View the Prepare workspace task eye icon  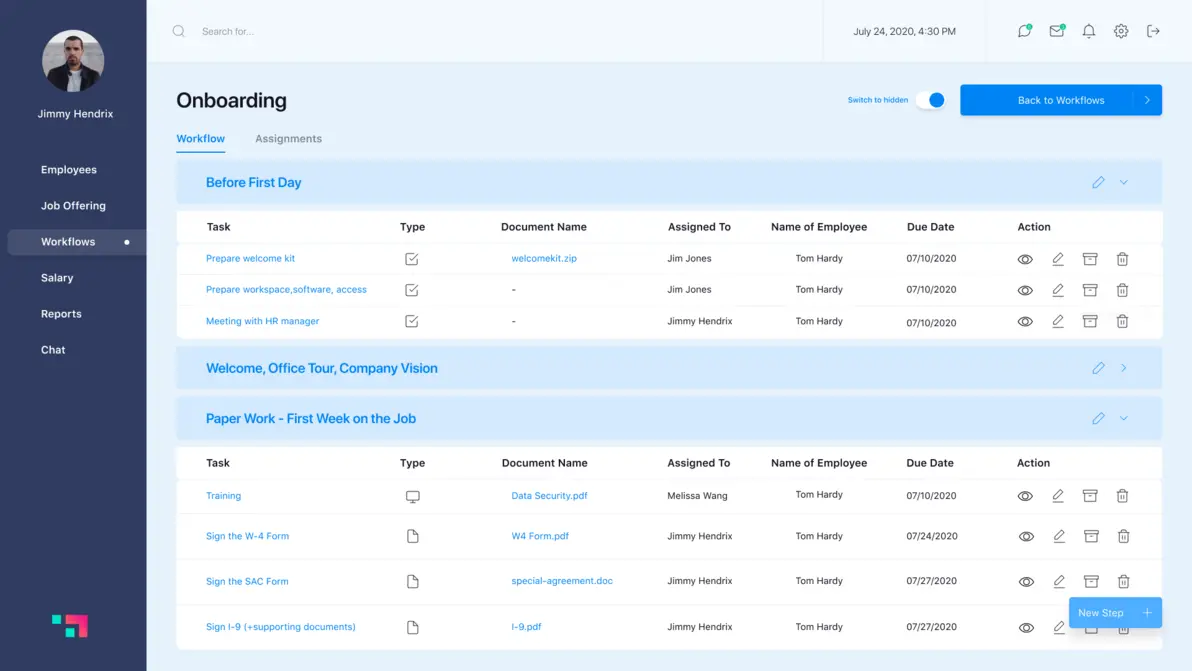[1025, 290]
